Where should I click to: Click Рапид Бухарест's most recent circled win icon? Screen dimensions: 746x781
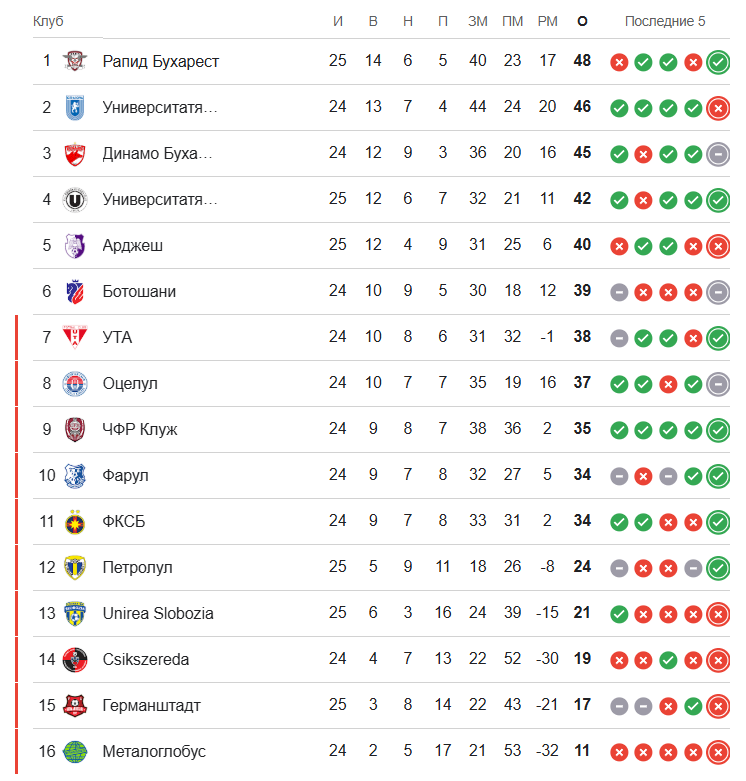tap(717, 62)
